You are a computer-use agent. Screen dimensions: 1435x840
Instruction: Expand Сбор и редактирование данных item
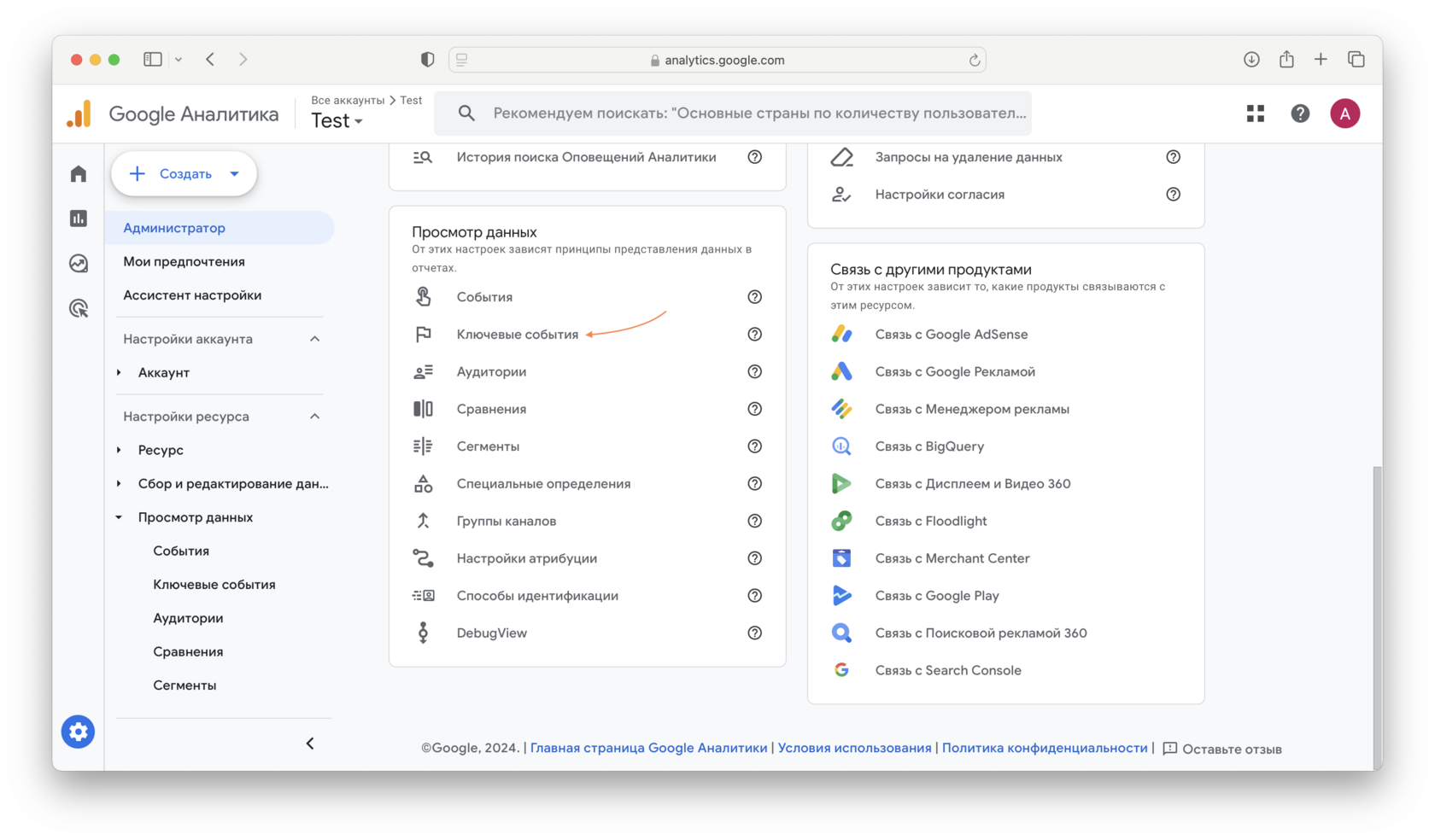point(119,483)
